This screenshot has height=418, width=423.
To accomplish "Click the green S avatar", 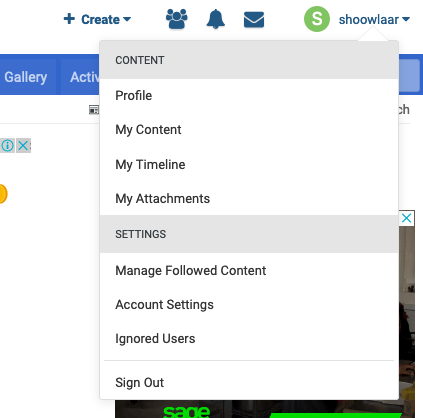I will [317, 19].
